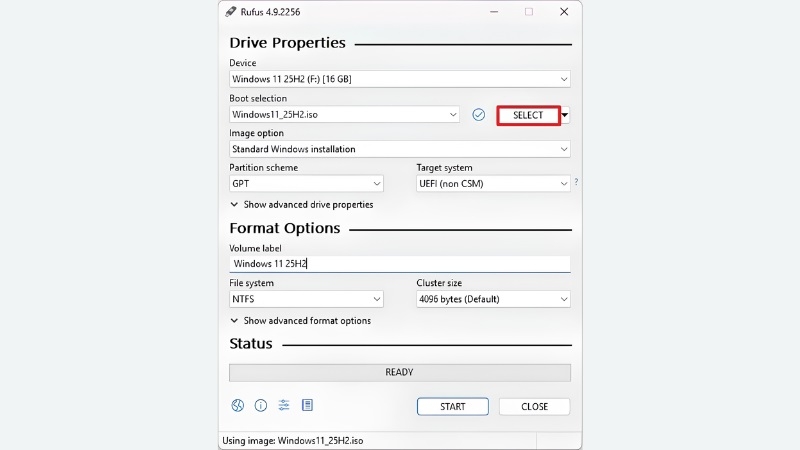
Task: Click the START button
Action: coord(453,407)
